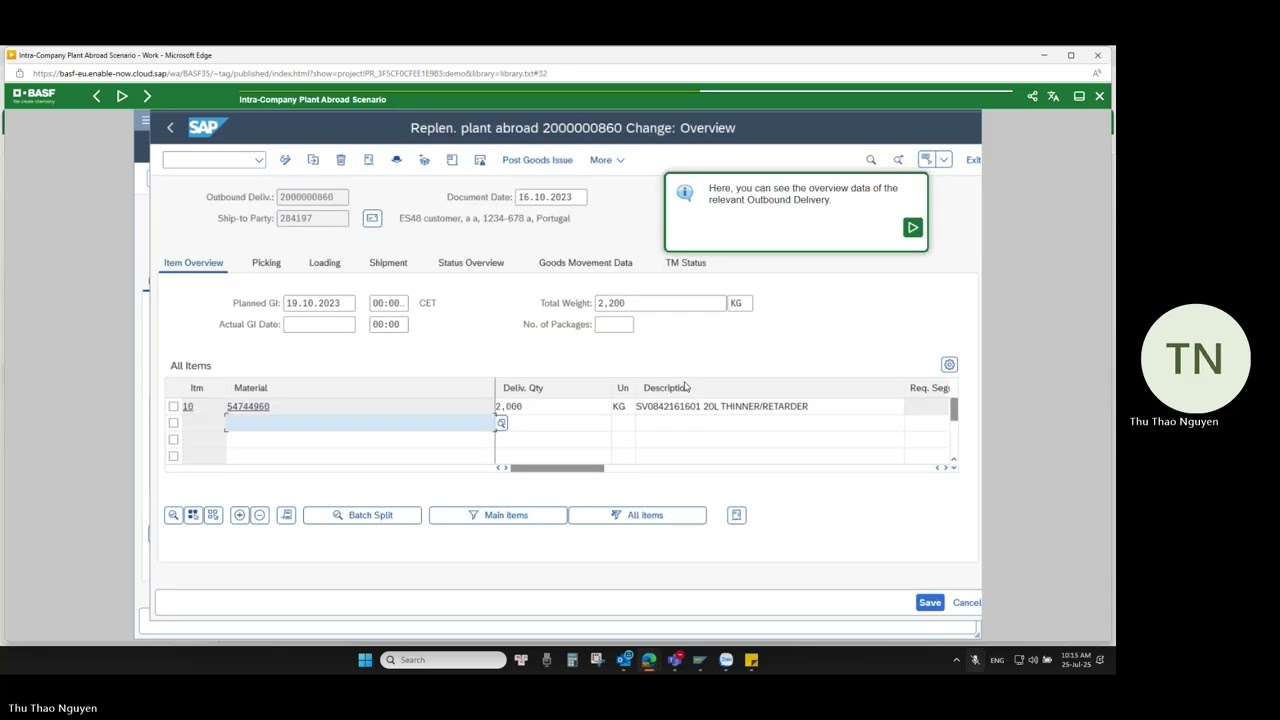Open the command field dropdown
This screenshot has width=1280, height=720.
259,160
